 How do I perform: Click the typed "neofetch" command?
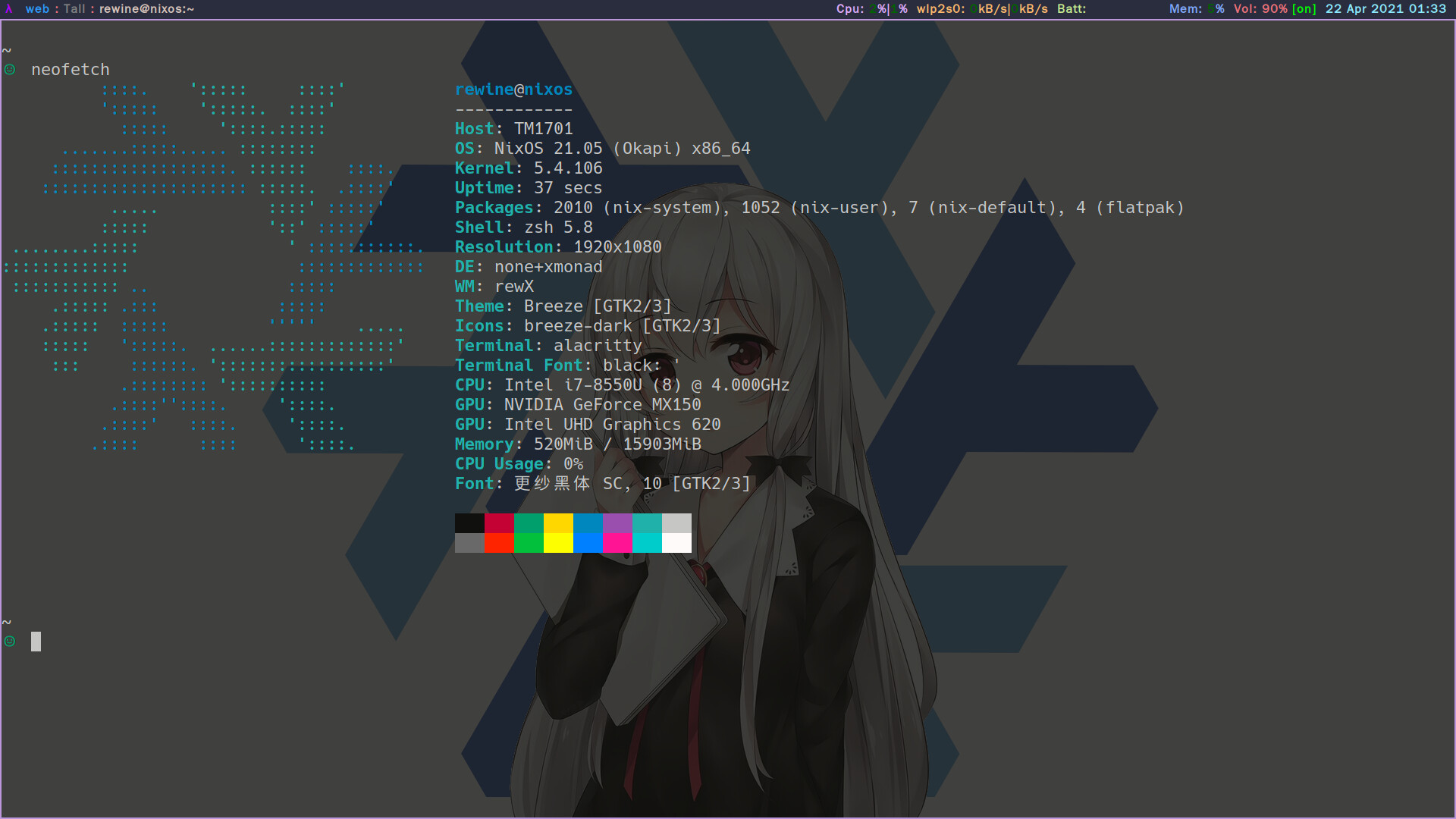(x=71, y=70)
